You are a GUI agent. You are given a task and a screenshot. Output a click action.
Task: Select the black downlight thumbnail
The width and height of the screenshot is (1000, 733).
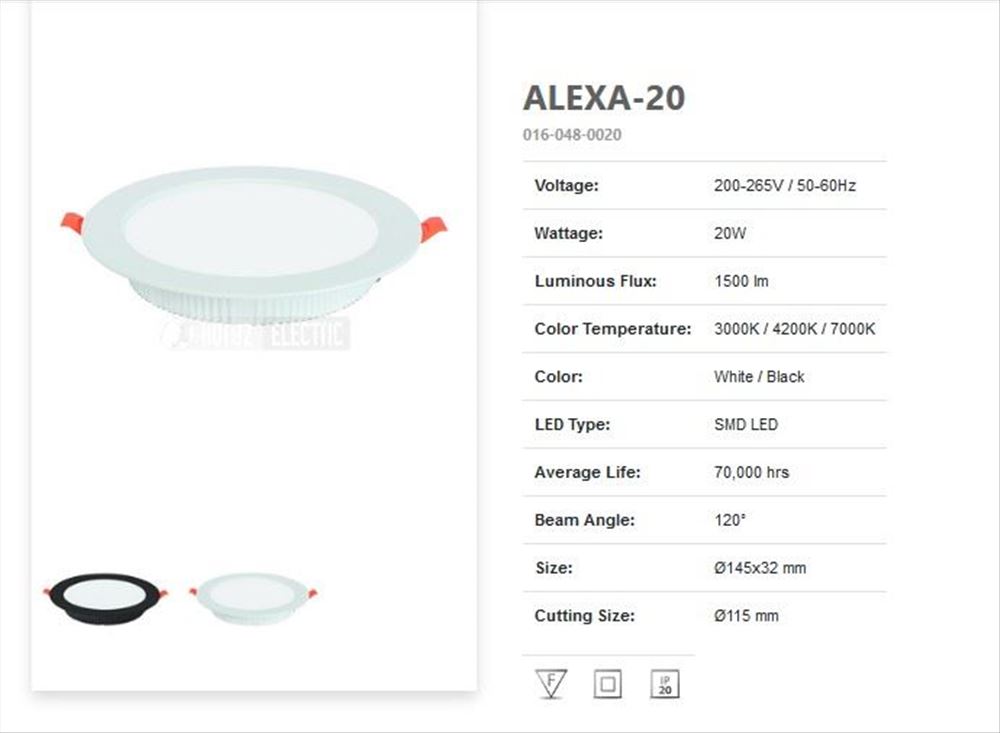coord(104,598)
